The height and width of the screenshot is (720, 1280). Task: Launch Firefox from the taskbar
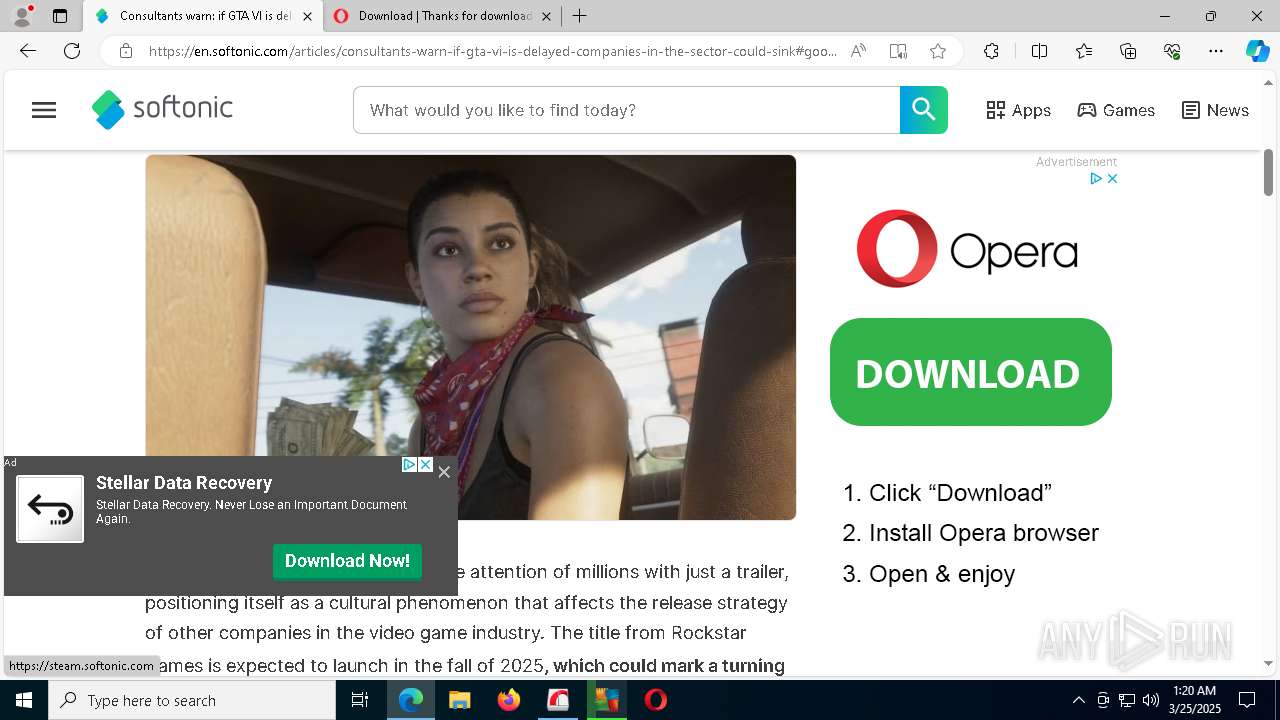pyautogui.click(x=508, y=700)
